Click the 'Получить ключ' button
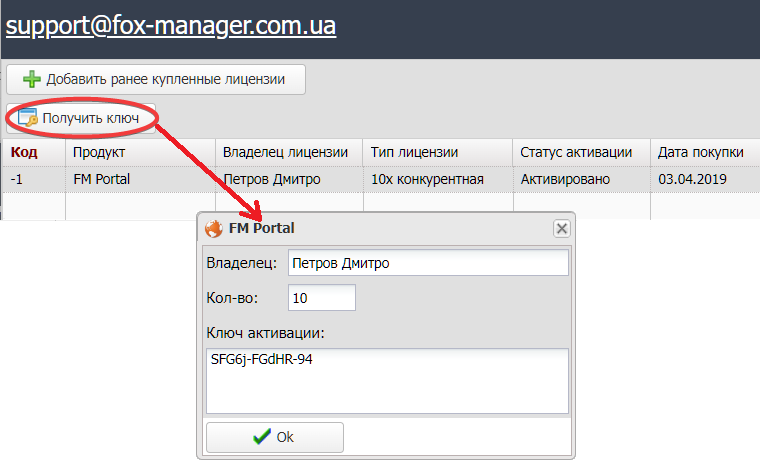This screenshot has width=760, height=460. pyautogui.click(x=81, y=118)
